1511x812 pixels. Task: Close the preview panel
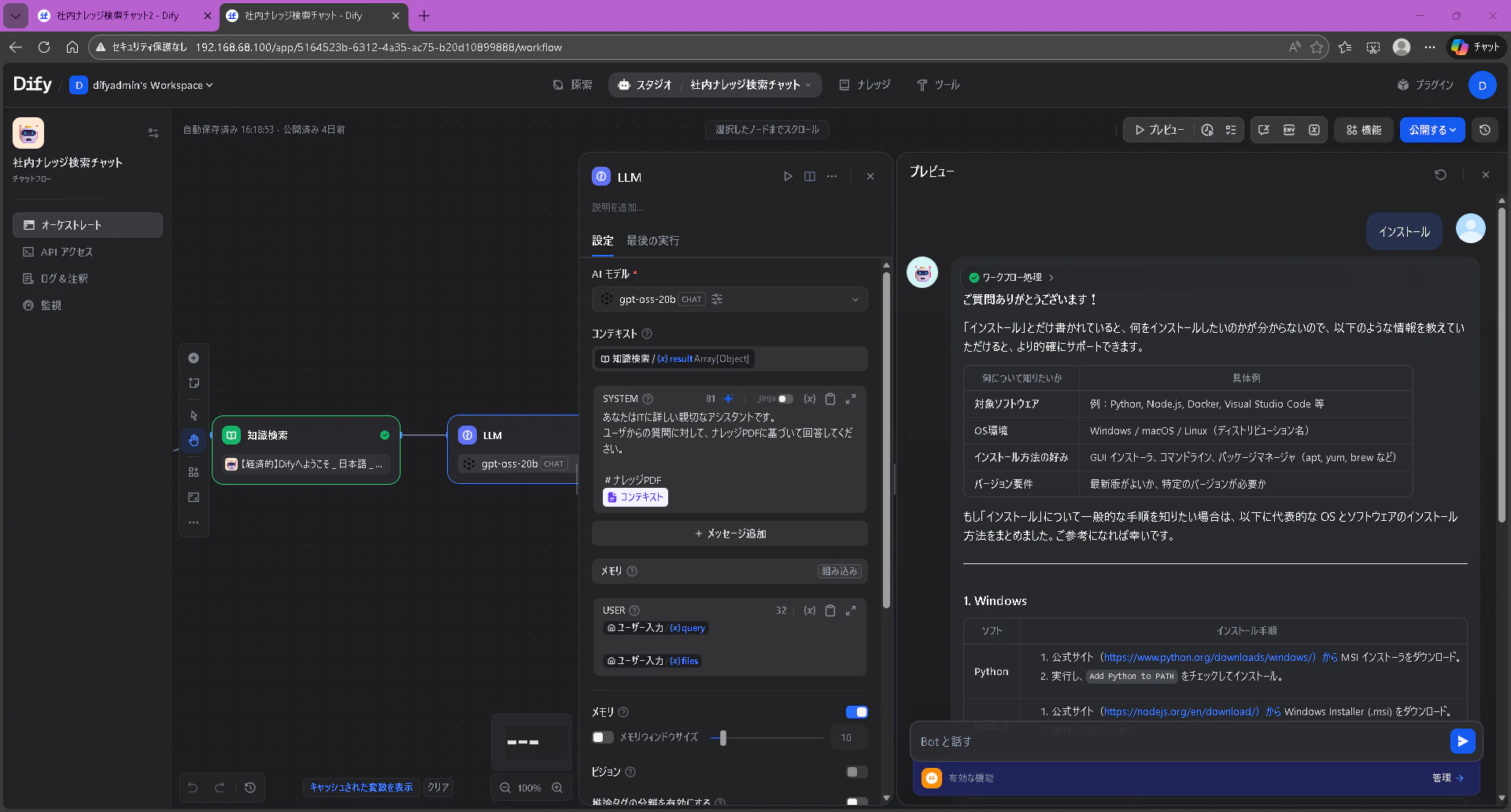tap(1486, 175)
